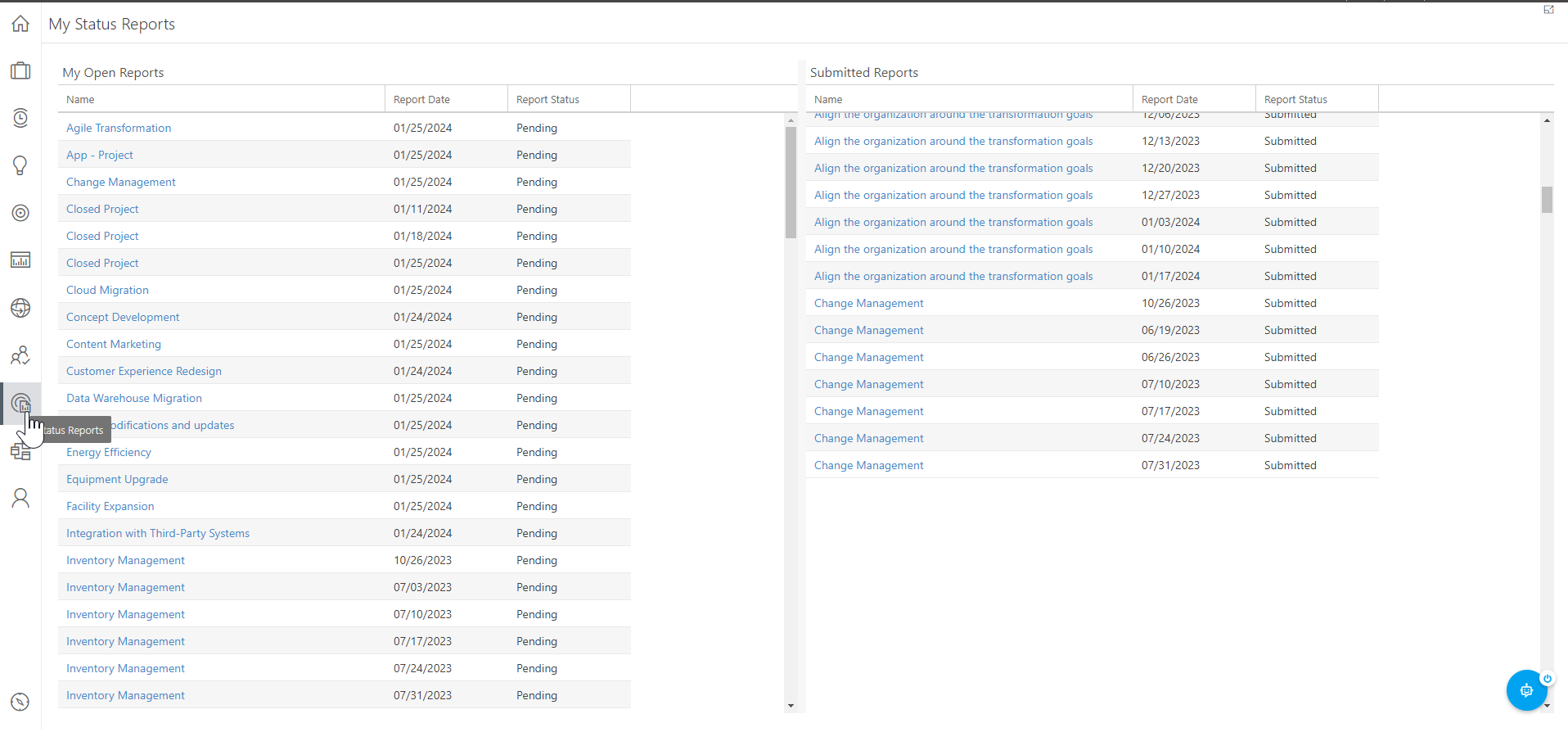The width and height of the screenshot is (1568, 732).
Task: Open the blue chatbot assistant button
Action: coord(1526,690)
